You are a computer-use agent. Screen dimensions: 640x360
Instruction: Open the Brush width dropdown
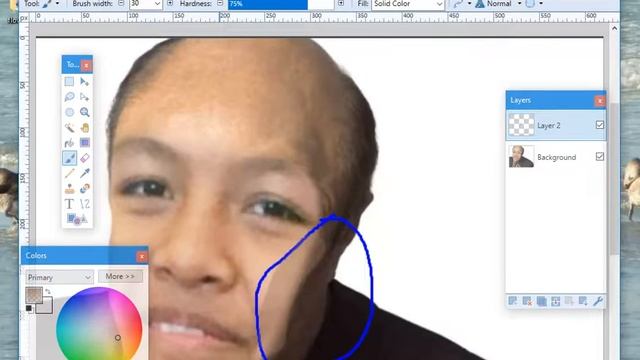(157, 4)
